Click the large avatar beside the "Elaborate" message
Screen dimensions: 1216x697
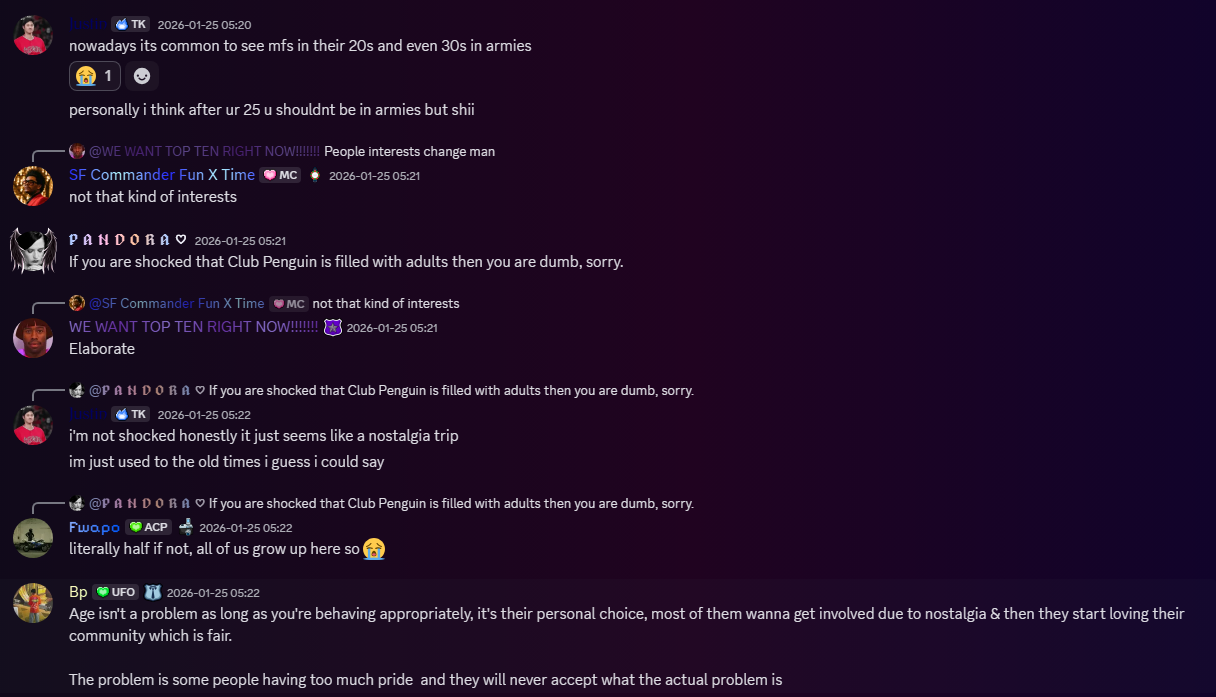(33, 338)
